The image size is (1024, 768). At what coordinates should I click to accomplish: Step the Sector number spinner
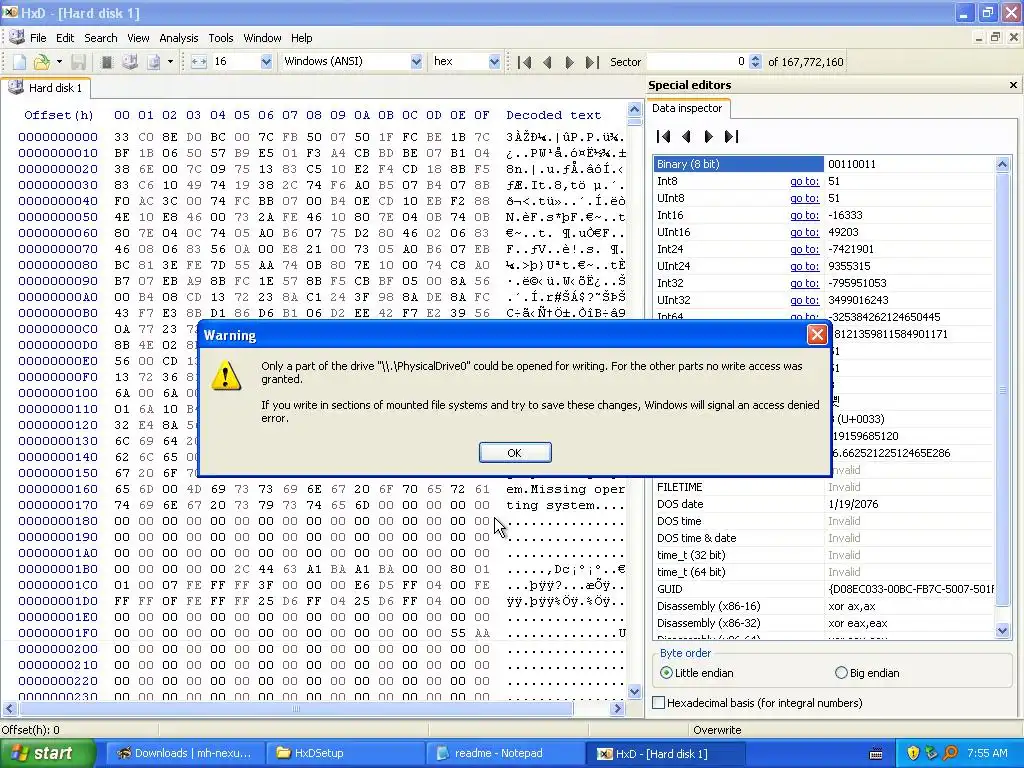(x=755, y=62)
